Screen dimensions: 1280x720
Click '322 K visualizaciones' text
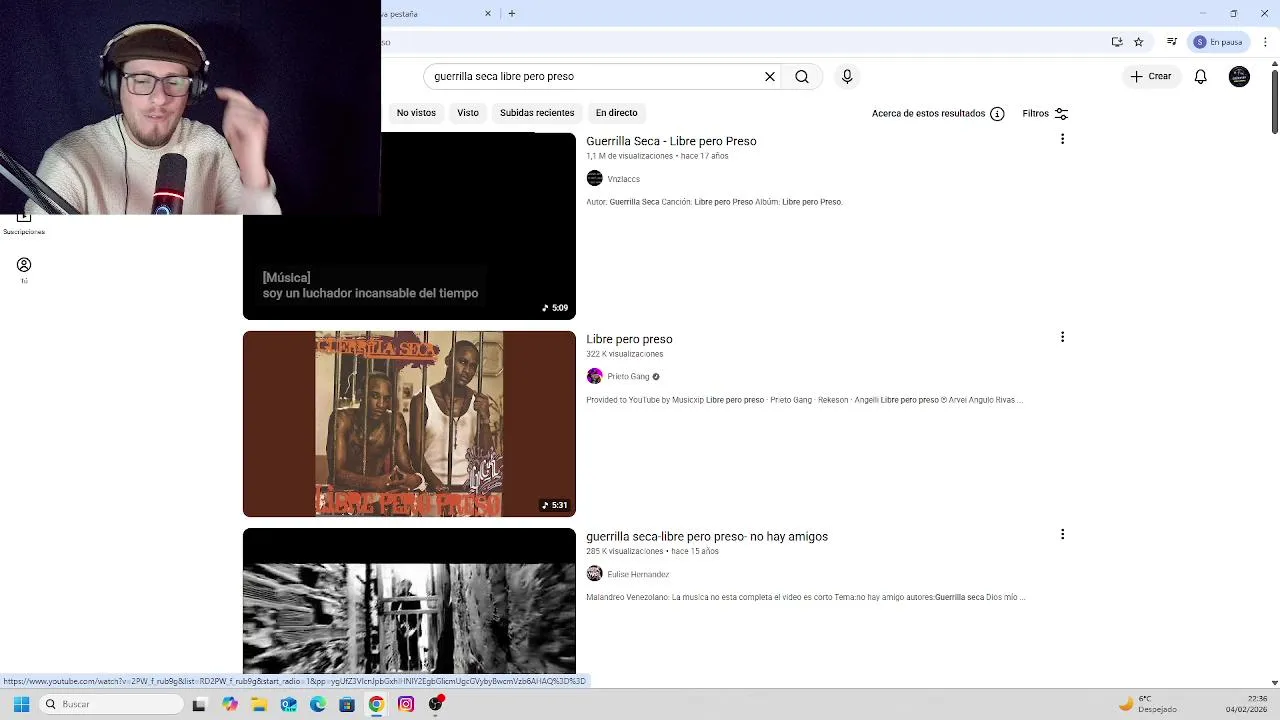(x=624, y=354)
